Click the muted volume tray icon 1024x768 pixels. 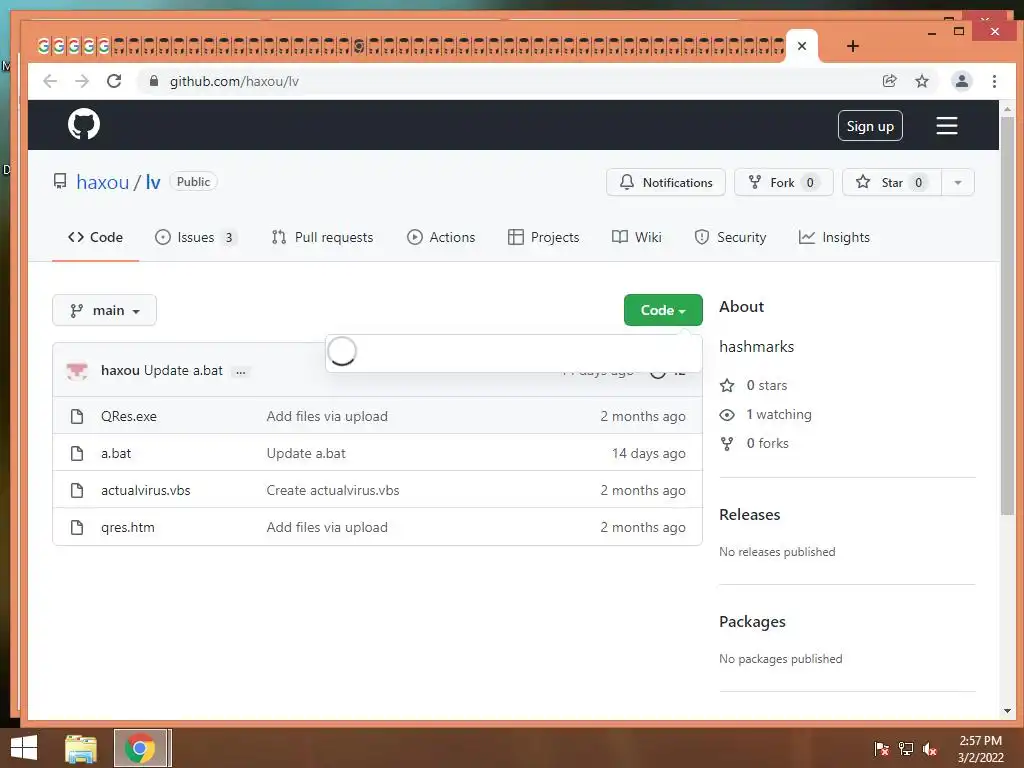click(x=929, y=749)
